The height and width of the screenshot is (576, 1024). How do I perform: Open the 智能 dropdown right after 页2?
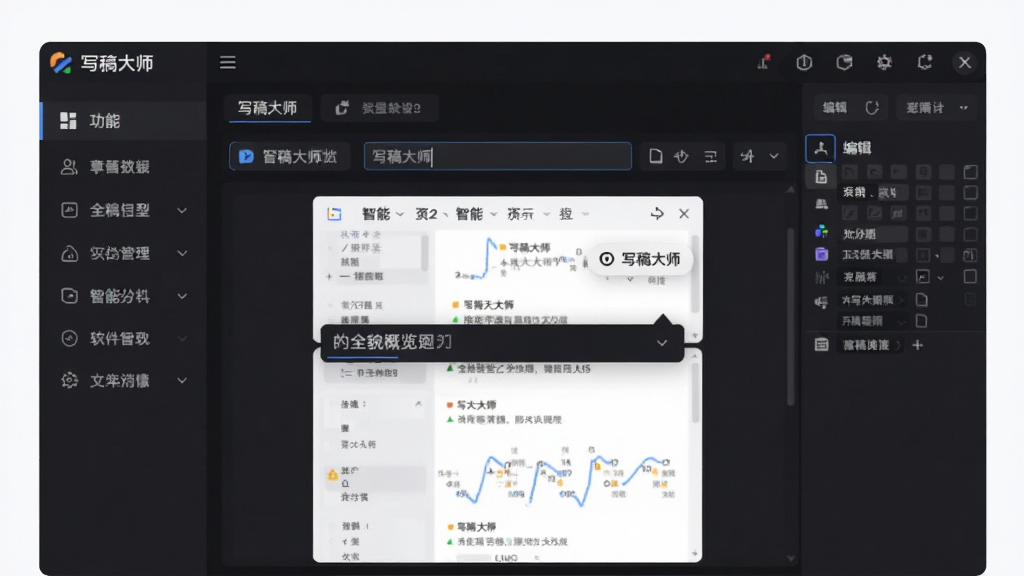click(476, 214)
